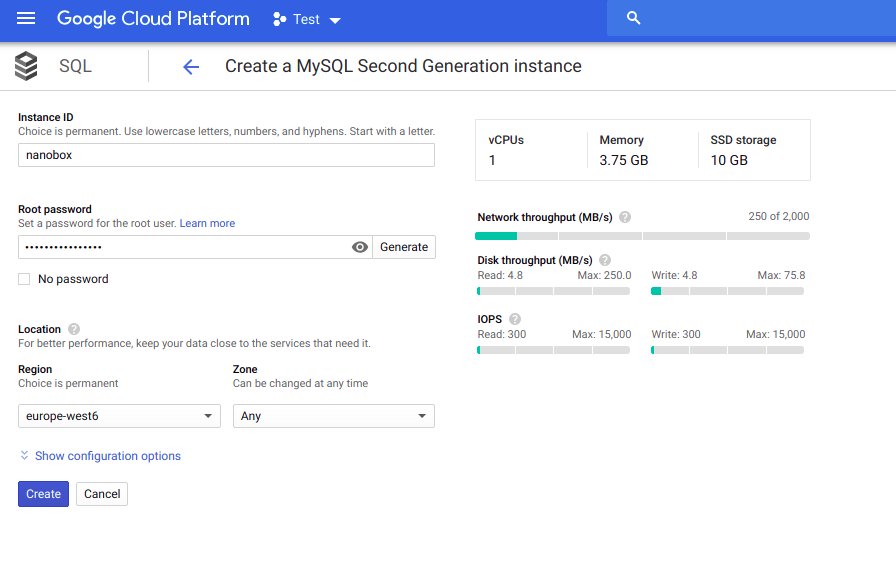Click the Cancel button

point(102,494)
